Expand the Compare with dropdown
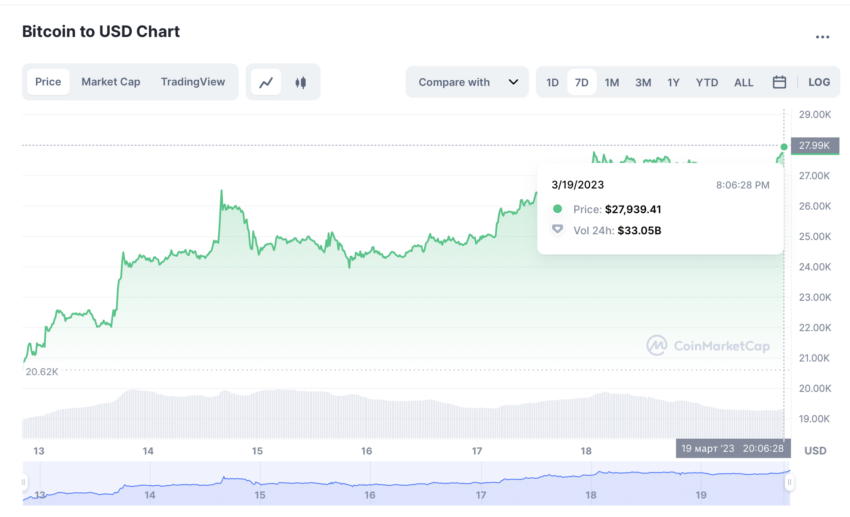Screen dimensions: 850x517 [x=467, y=82]
